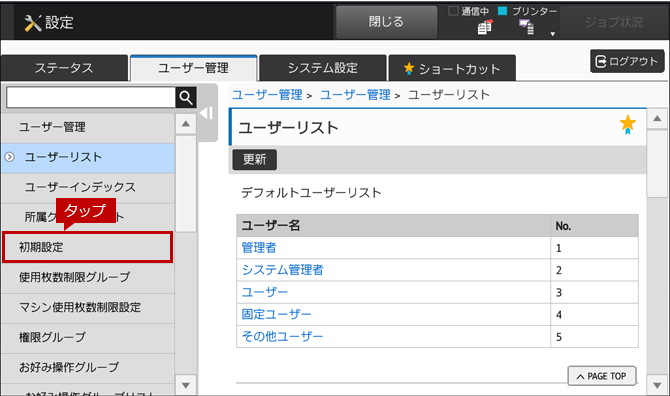The height and width of the screenshot is (396, 670).
Task: Click the favorite star ribbon icon
Action: click(628, 125)
